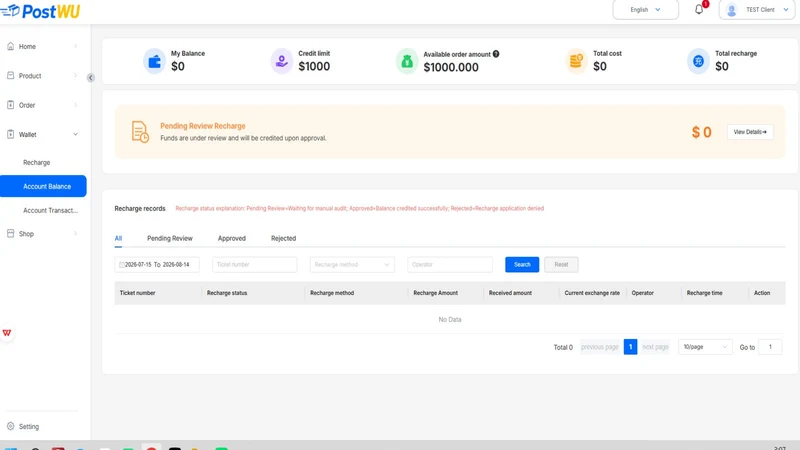
Task: Click the help icon beside Available order amount
Action: (x=496, y=54)
